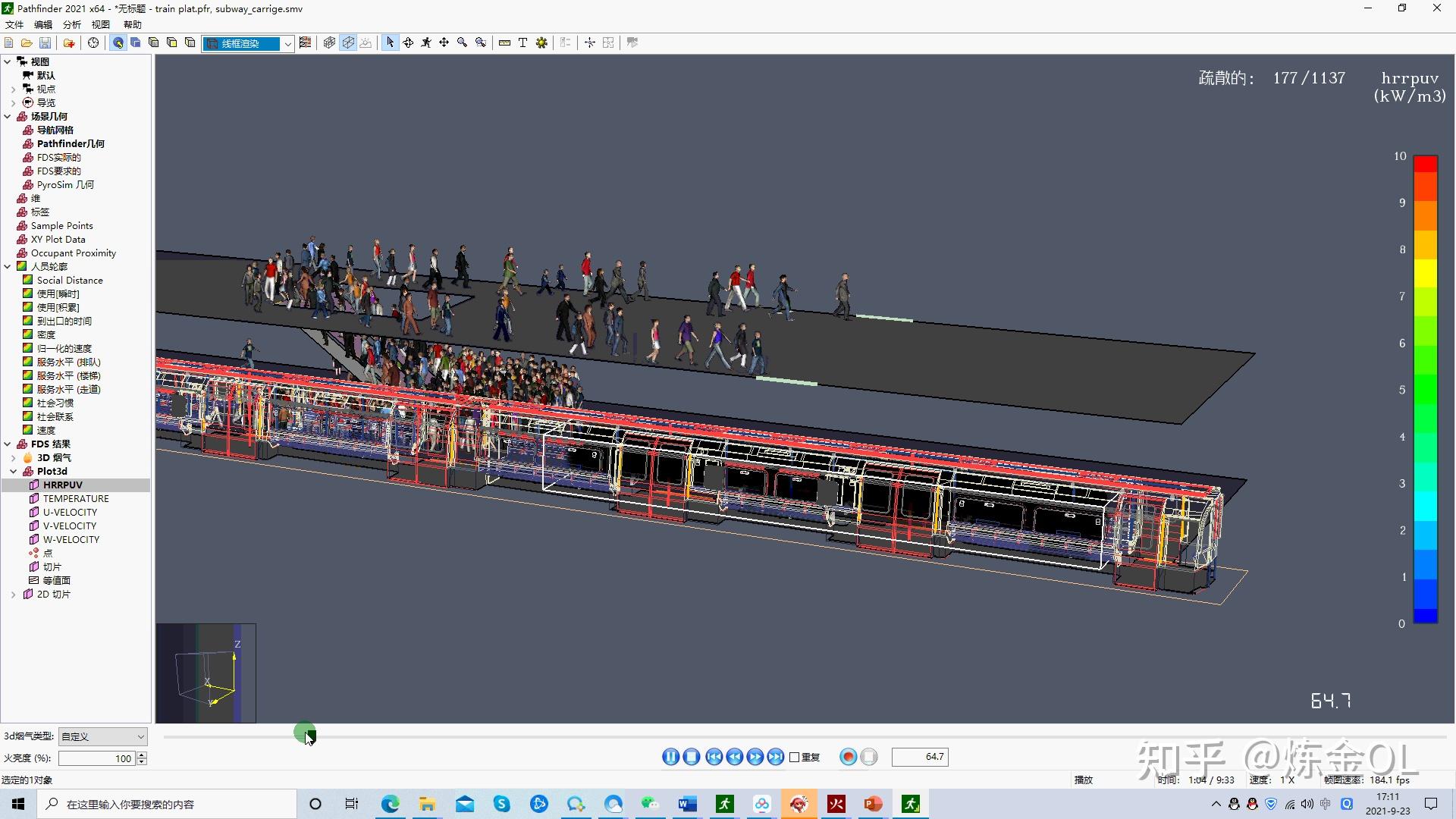
Task: Expand the 3D 烟气 tree node
Action: pos(13,458)
